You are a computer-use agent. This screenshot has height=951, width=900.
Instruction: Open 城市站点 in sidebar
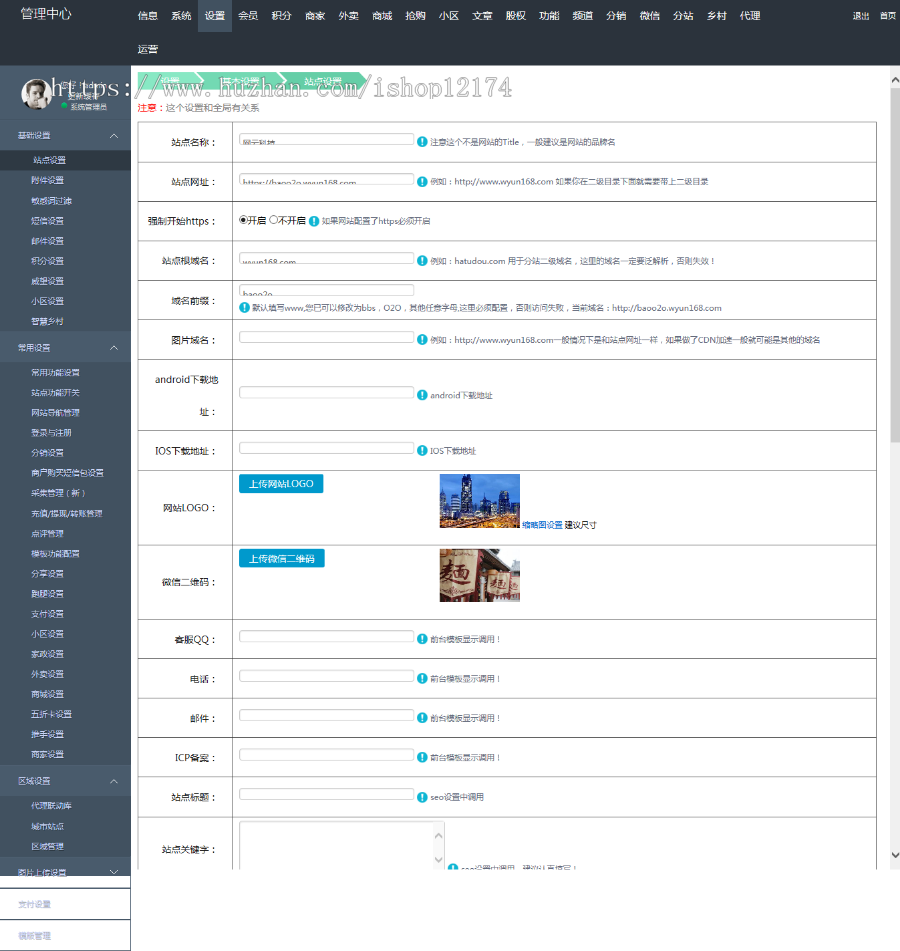tap(47, 826)
